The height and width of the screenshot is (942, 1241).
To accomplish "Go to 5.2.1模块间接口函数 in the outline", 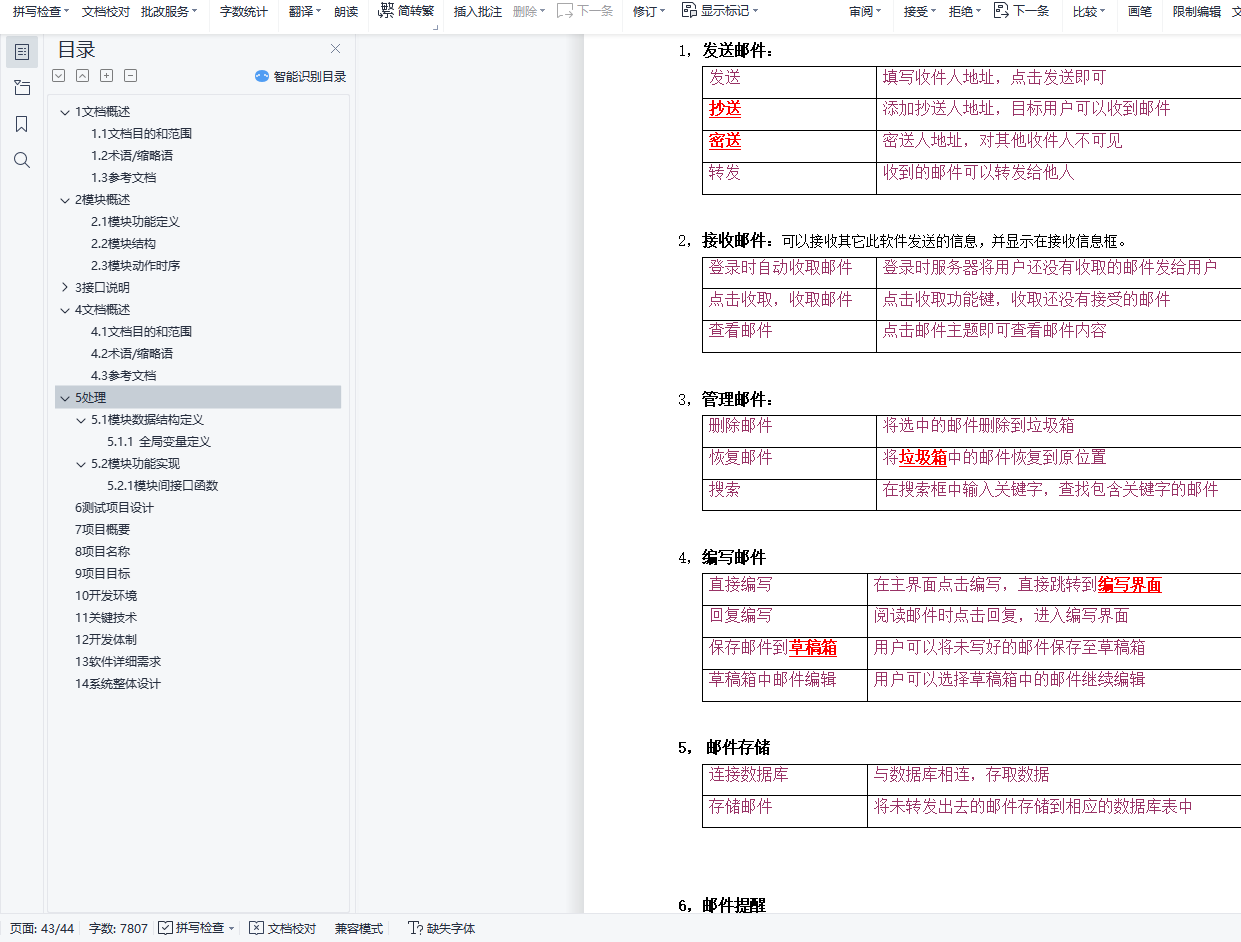I will point(162,486).
